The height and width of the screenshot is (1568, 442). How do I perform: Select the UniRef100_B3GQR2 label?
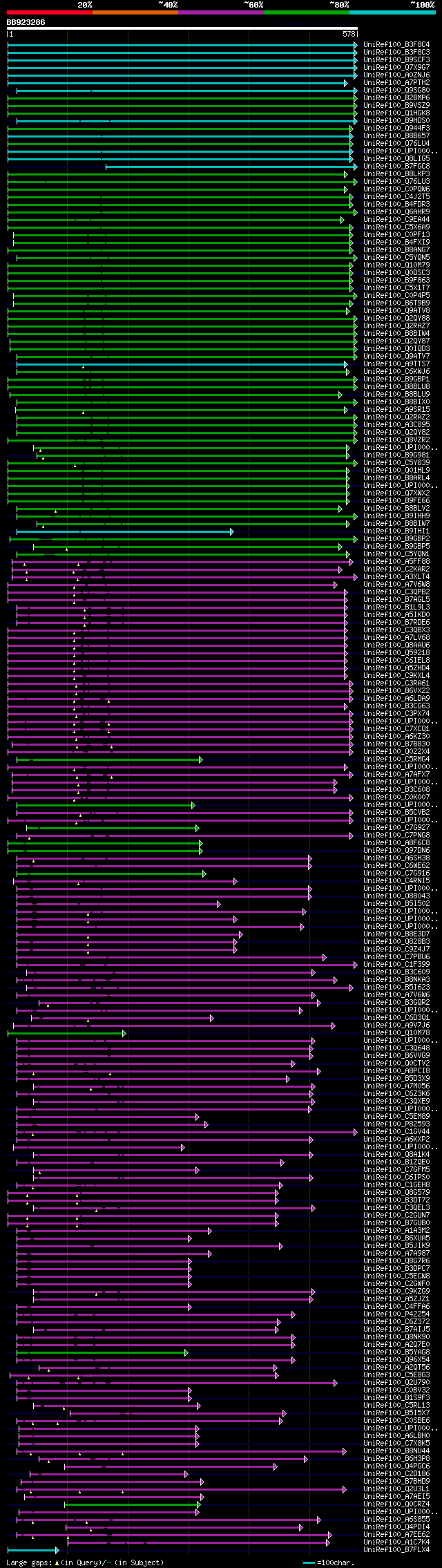pyautogui.click(x=396, y=1002)
